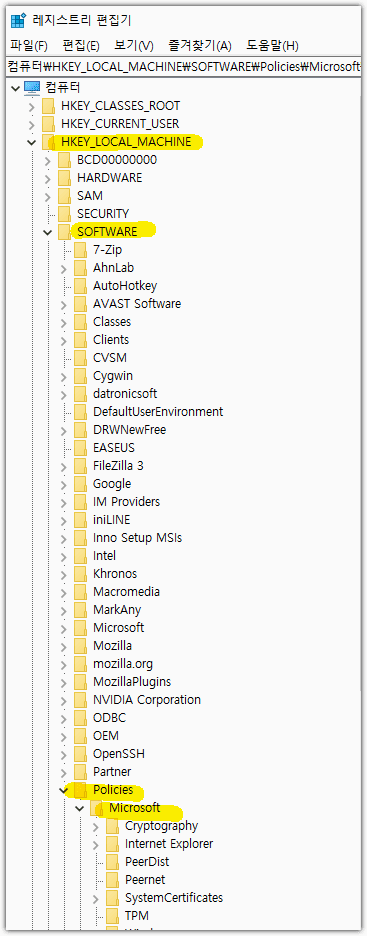The image size is (367, 936).
Task: Click the FileZilla 3 folder icon
Action: coord(81,466)
